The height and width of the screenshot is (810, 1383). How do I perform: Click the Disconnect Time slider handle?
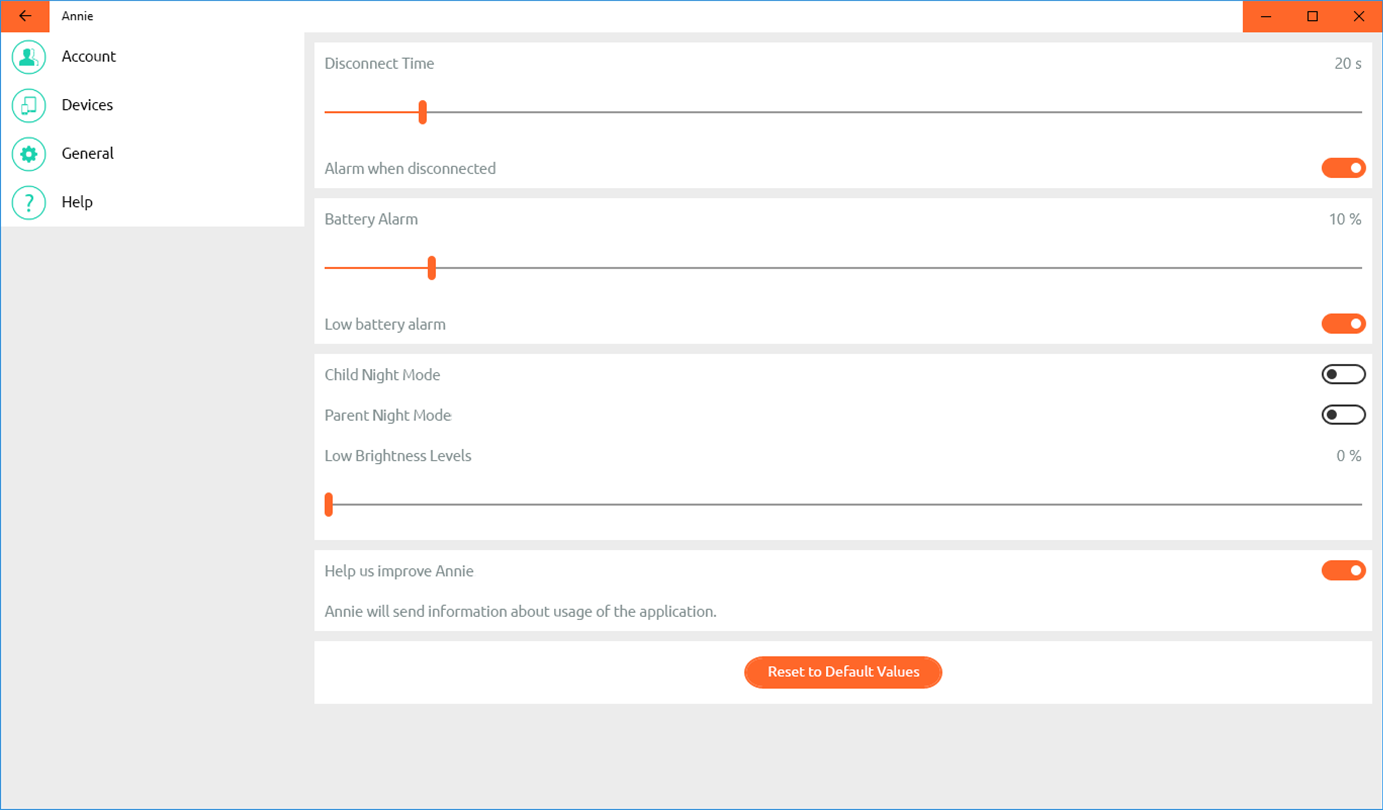click(423, 112)
